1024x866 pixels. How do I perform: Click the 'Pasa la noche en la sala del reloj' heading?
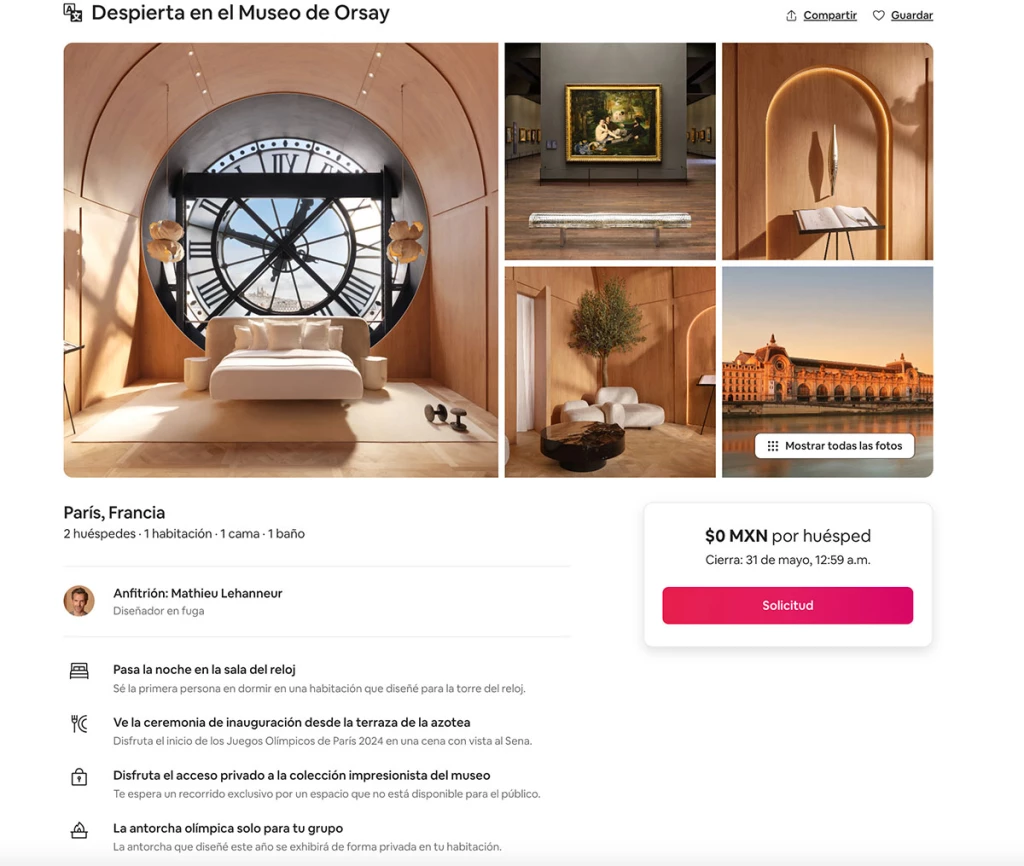(x=204, y=669)
